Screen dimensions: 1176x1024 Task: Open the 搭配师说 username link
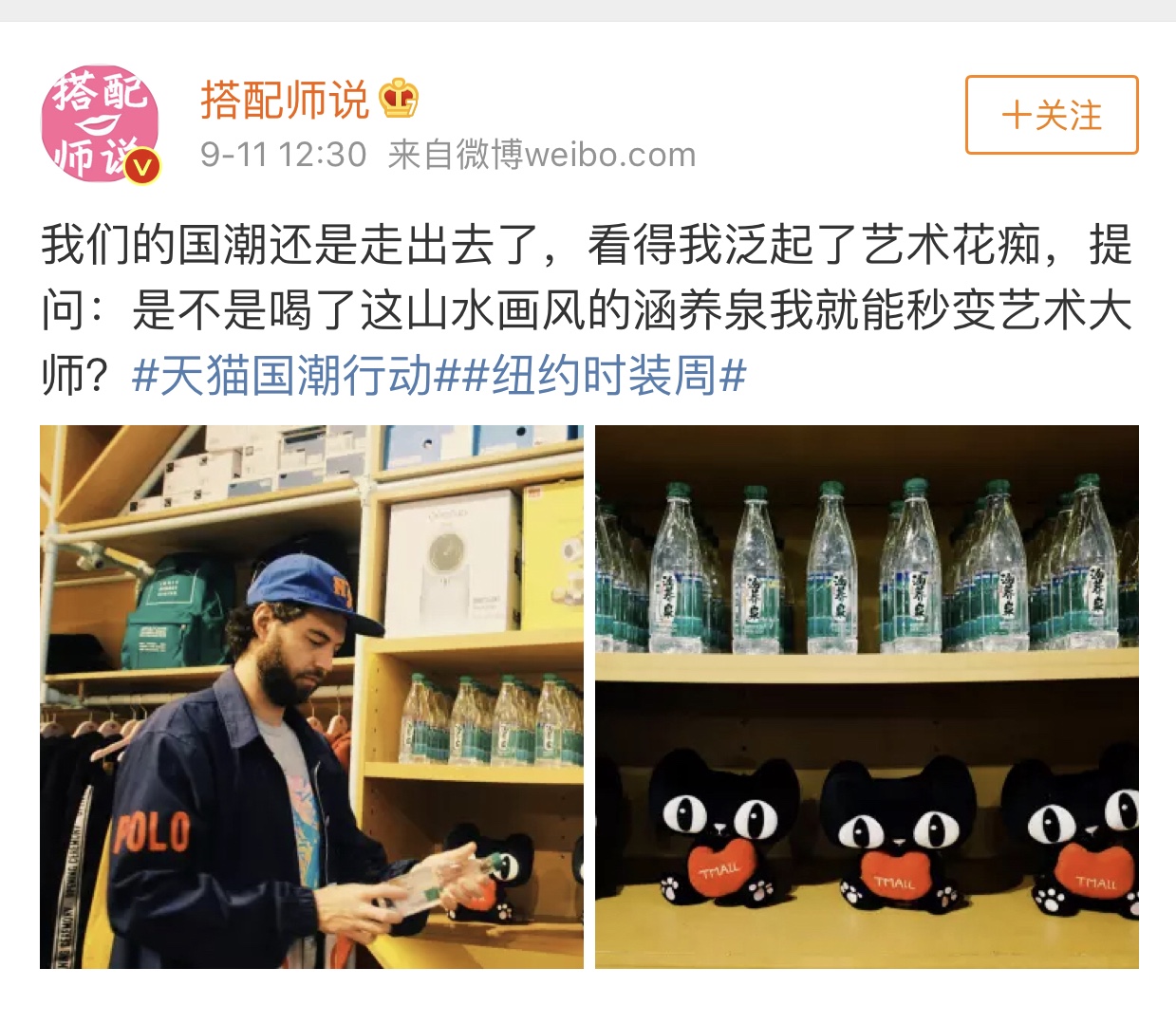pyautogui.click(x=284, y=99)
